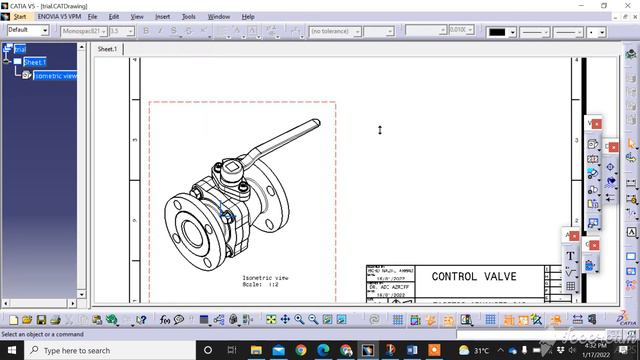Insert a table with the Table icon
Image resolution: width=640 pixels, height=360 pixels.
click(570, 286)
